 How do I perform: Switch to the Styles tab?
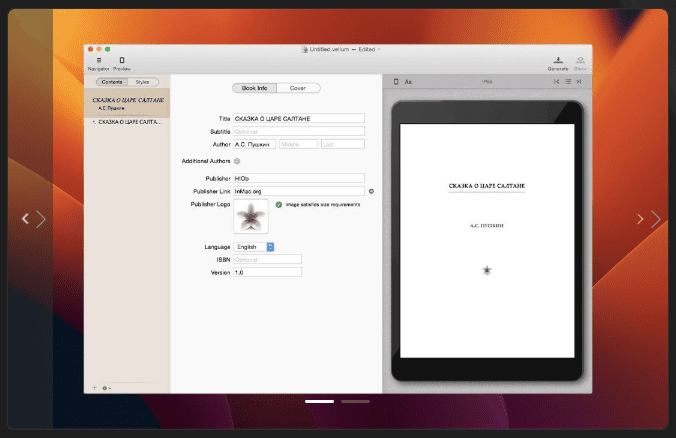tap(143, 82)
